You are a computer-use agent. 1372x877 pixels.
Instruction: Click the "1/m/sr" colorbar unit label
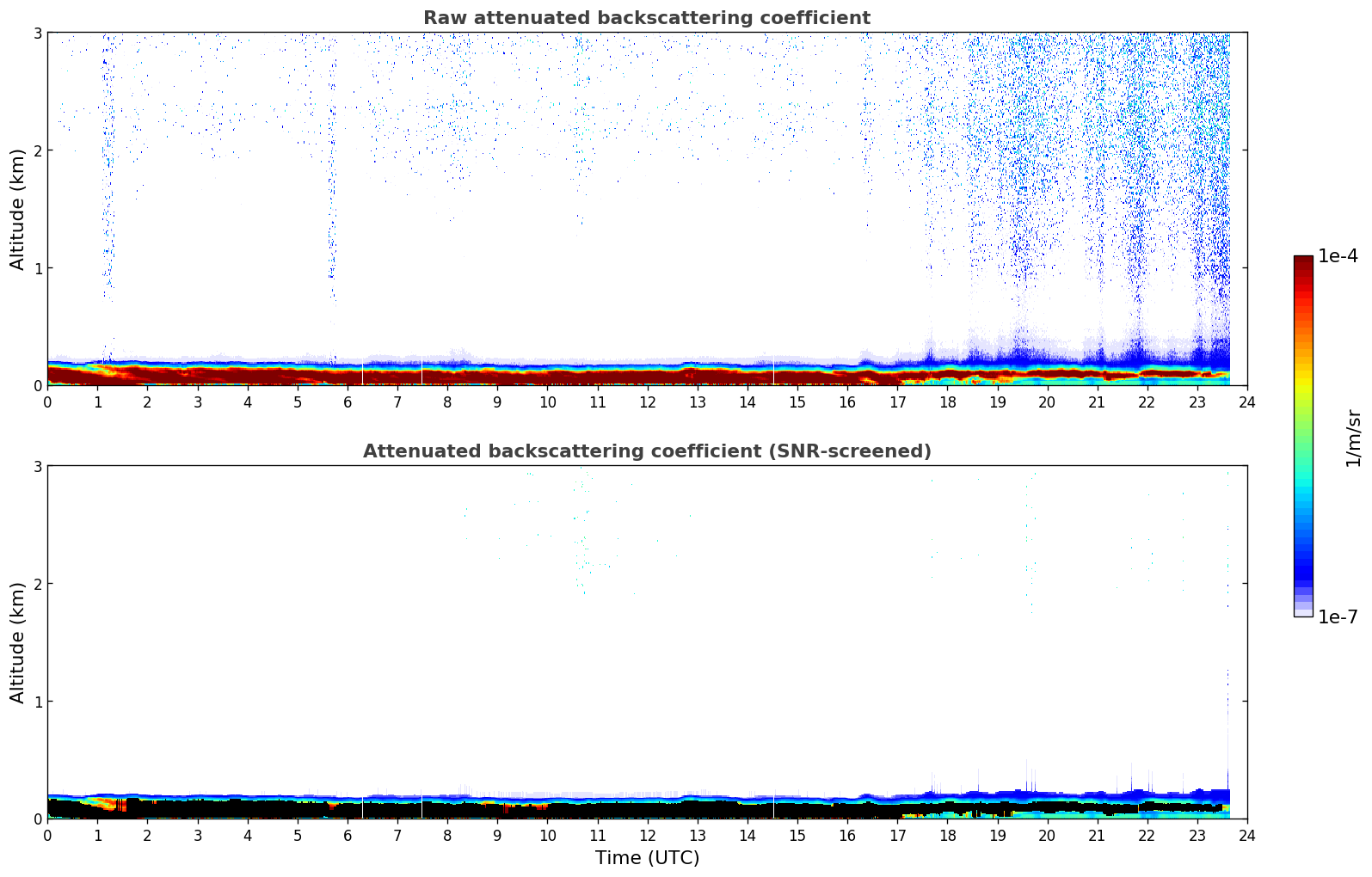pyautogui.click(x=1353, y=437)
